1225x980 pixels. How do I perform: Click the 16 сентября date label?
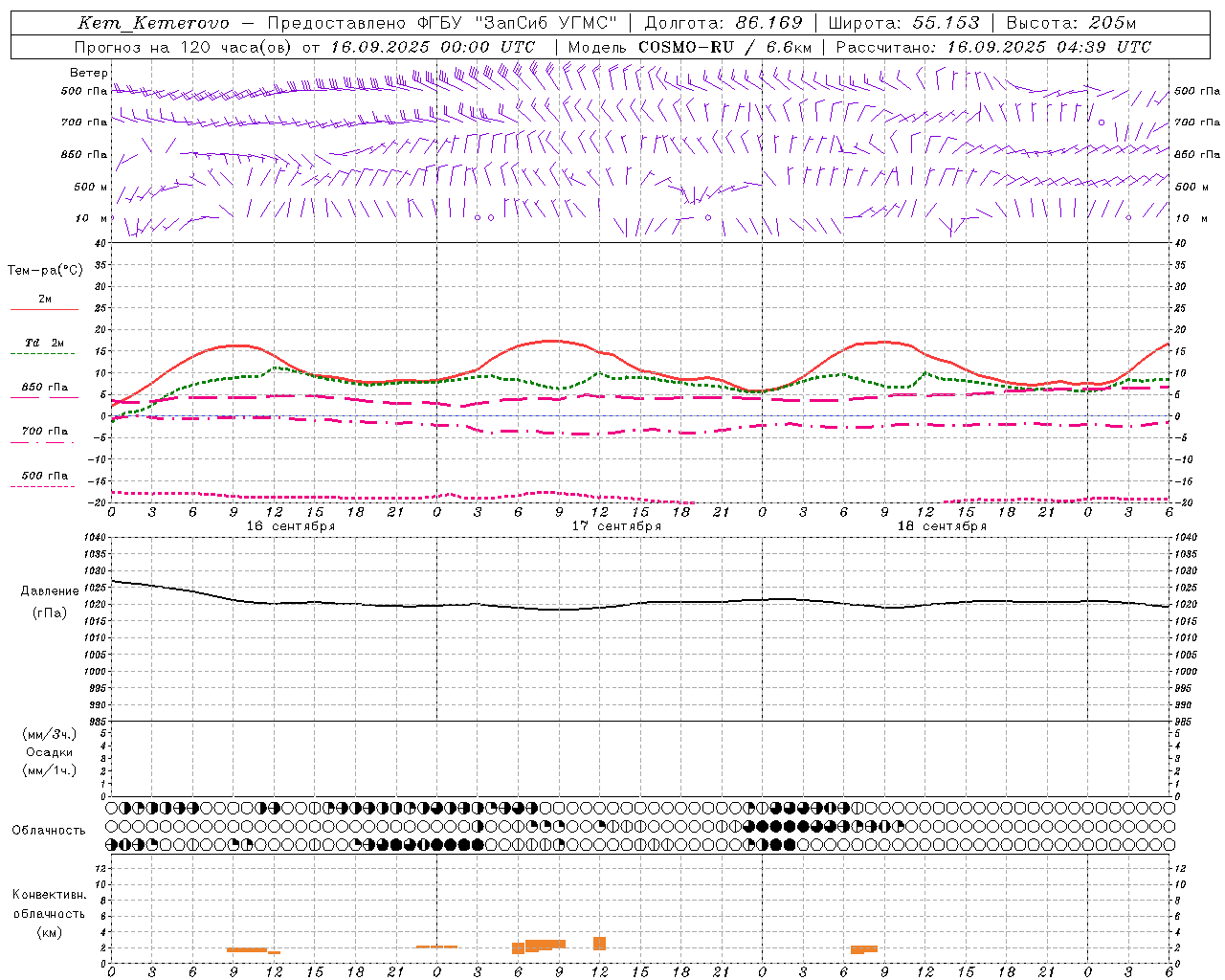coord(290,526)
